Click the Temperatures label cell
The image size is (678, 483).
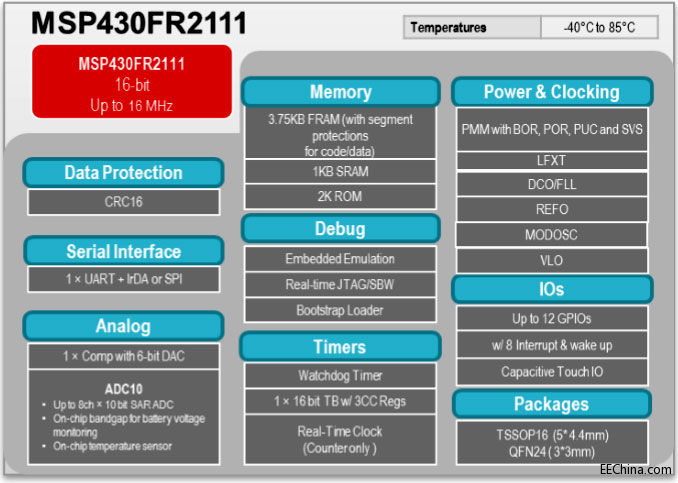[x=472, y=27]
